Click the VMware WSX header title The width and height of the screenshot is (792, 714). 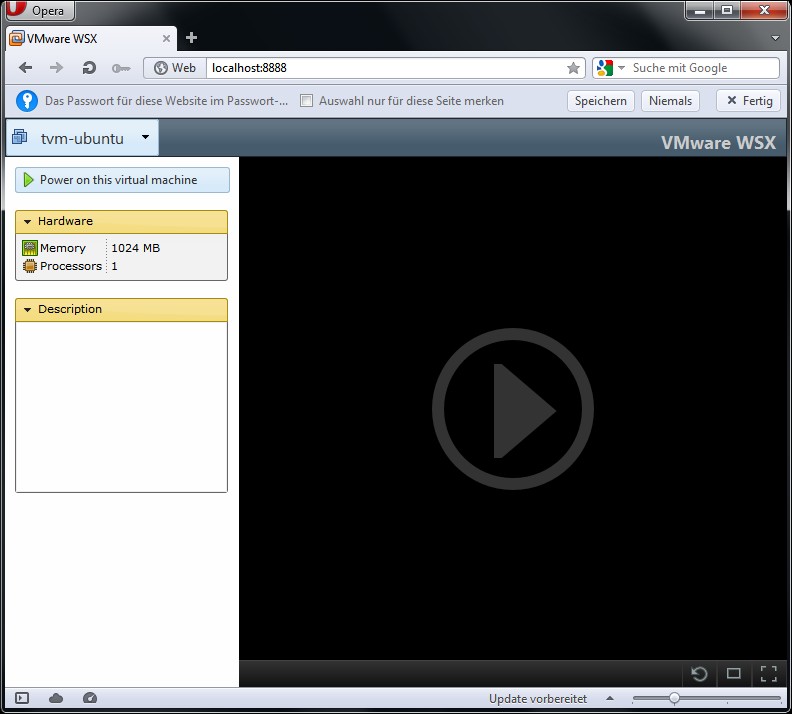718,143
